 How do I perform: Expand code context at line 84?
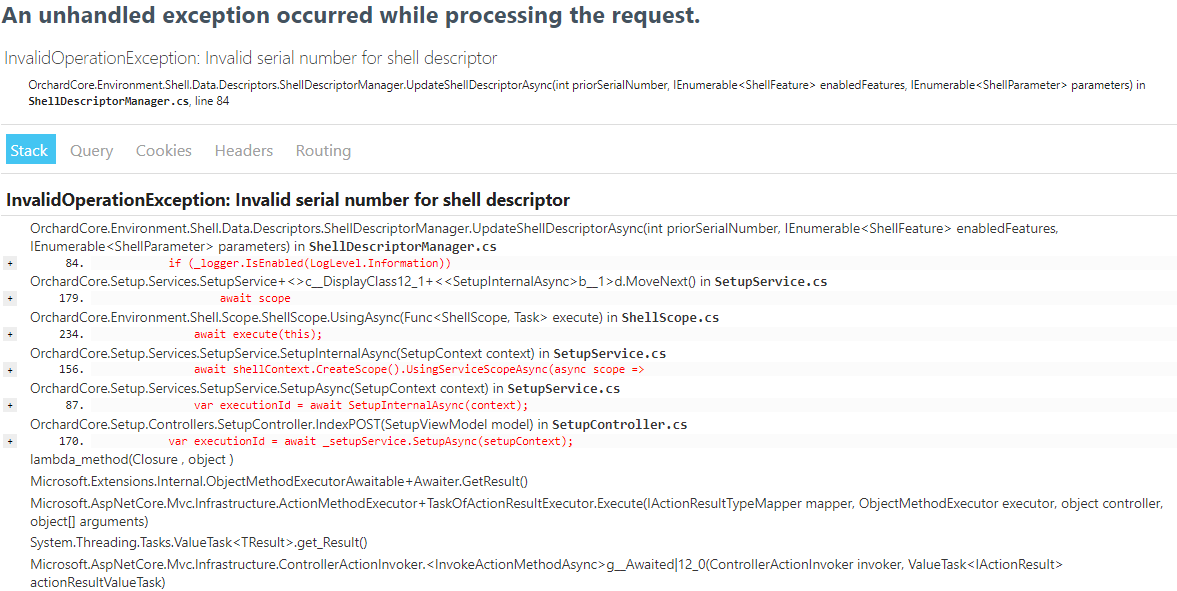9,262
